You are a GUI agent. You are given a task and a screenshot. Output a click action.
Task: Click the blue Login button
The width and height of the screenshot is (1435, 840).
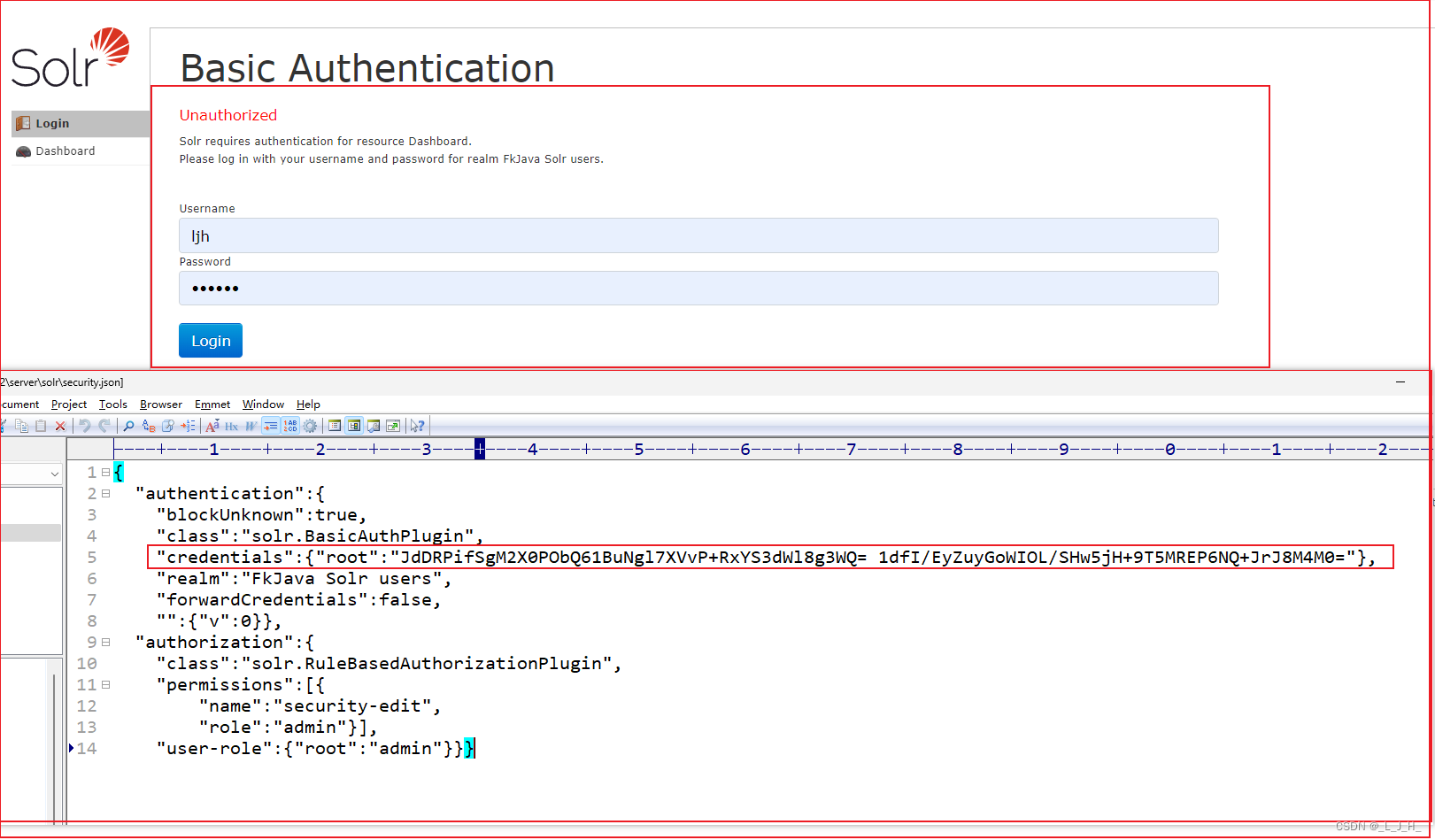click(211, 341)
